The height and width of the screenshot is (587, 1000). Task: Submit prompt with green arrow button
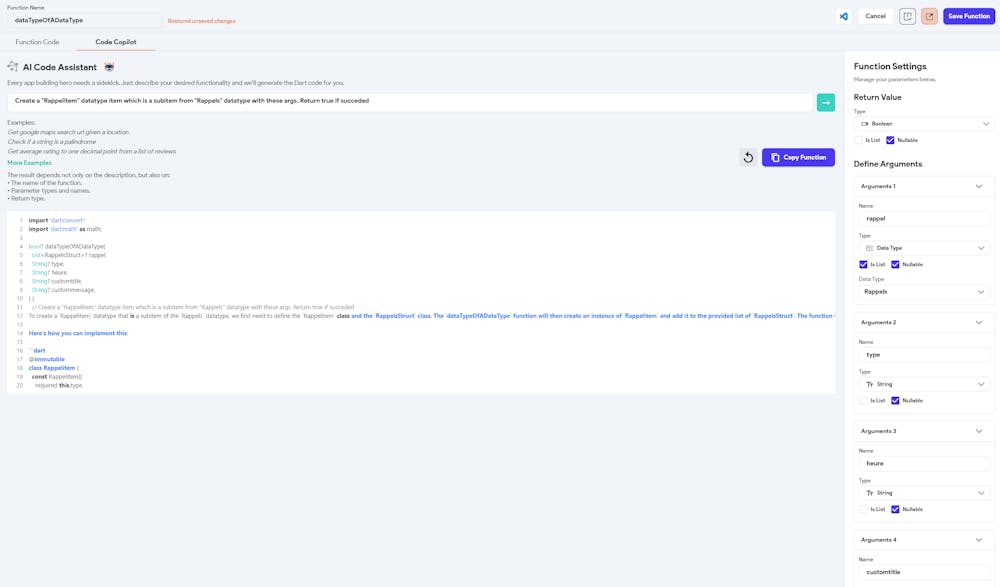pos(826,102)
